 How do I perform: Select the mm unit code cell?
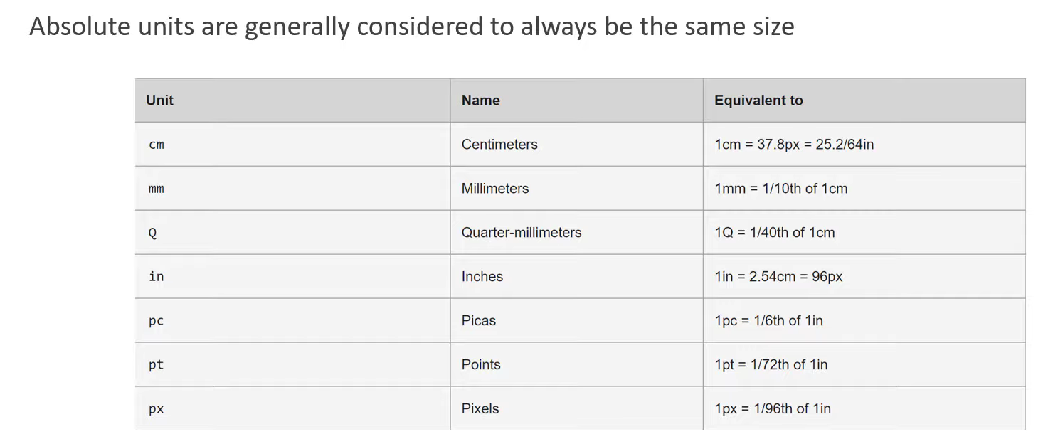coord(156,189)
